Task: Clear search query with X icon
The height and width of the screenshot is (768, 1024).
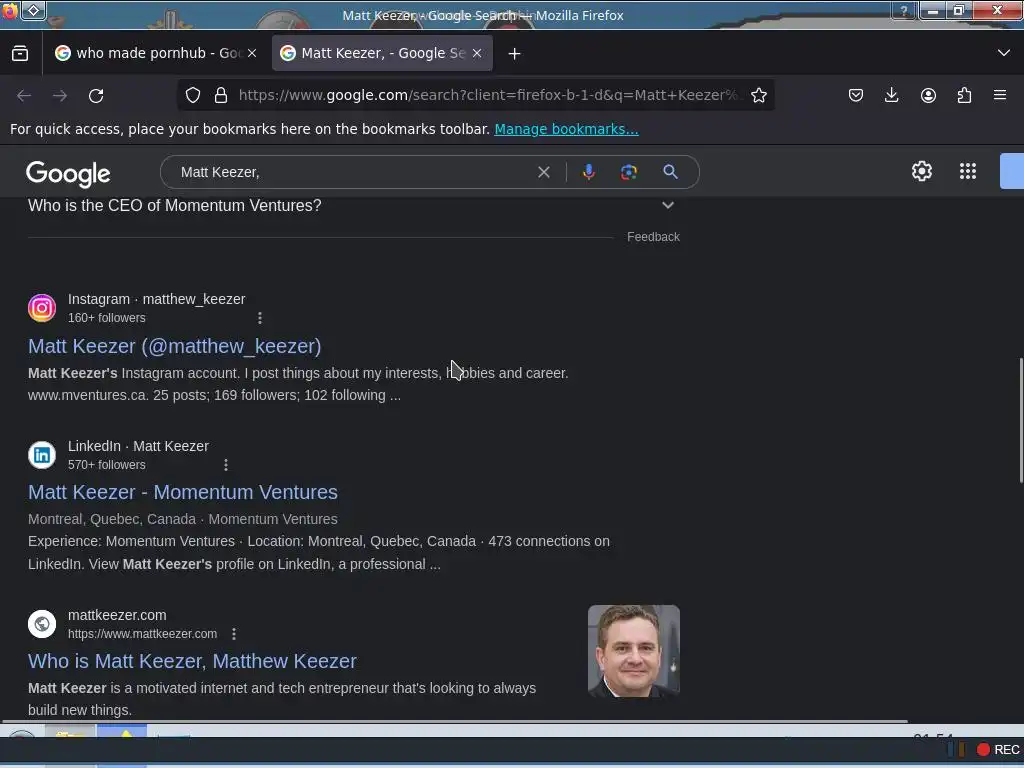Action: pyautogui.click(x=543, y=172)
